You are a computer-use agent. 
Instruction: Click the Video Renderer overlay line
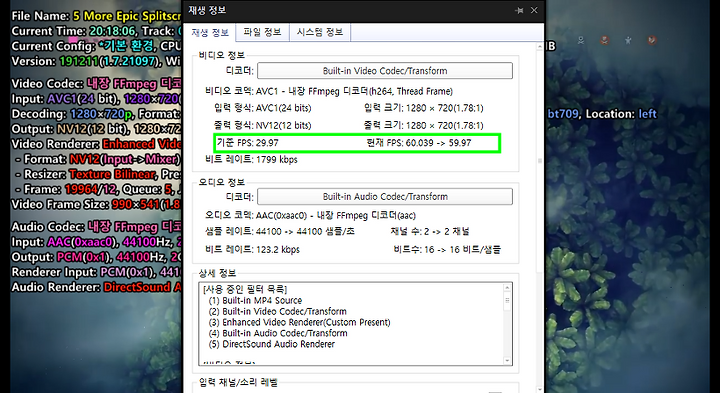[96, 144]
